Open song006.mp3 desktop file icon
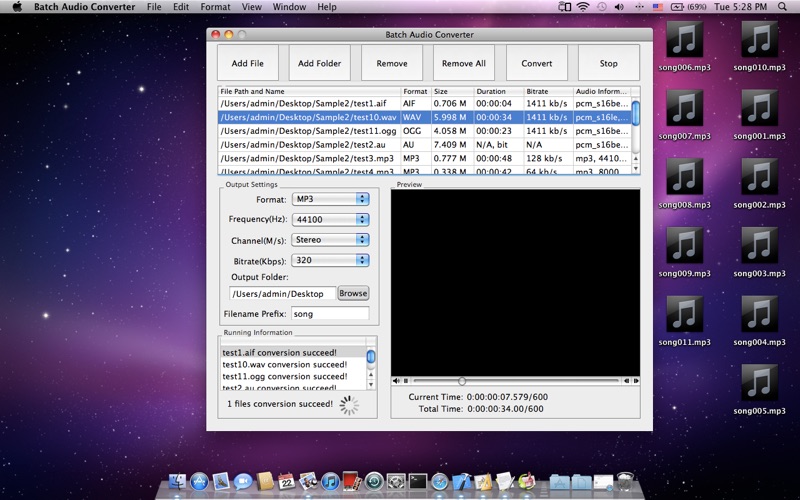 (x=684, y=46)
